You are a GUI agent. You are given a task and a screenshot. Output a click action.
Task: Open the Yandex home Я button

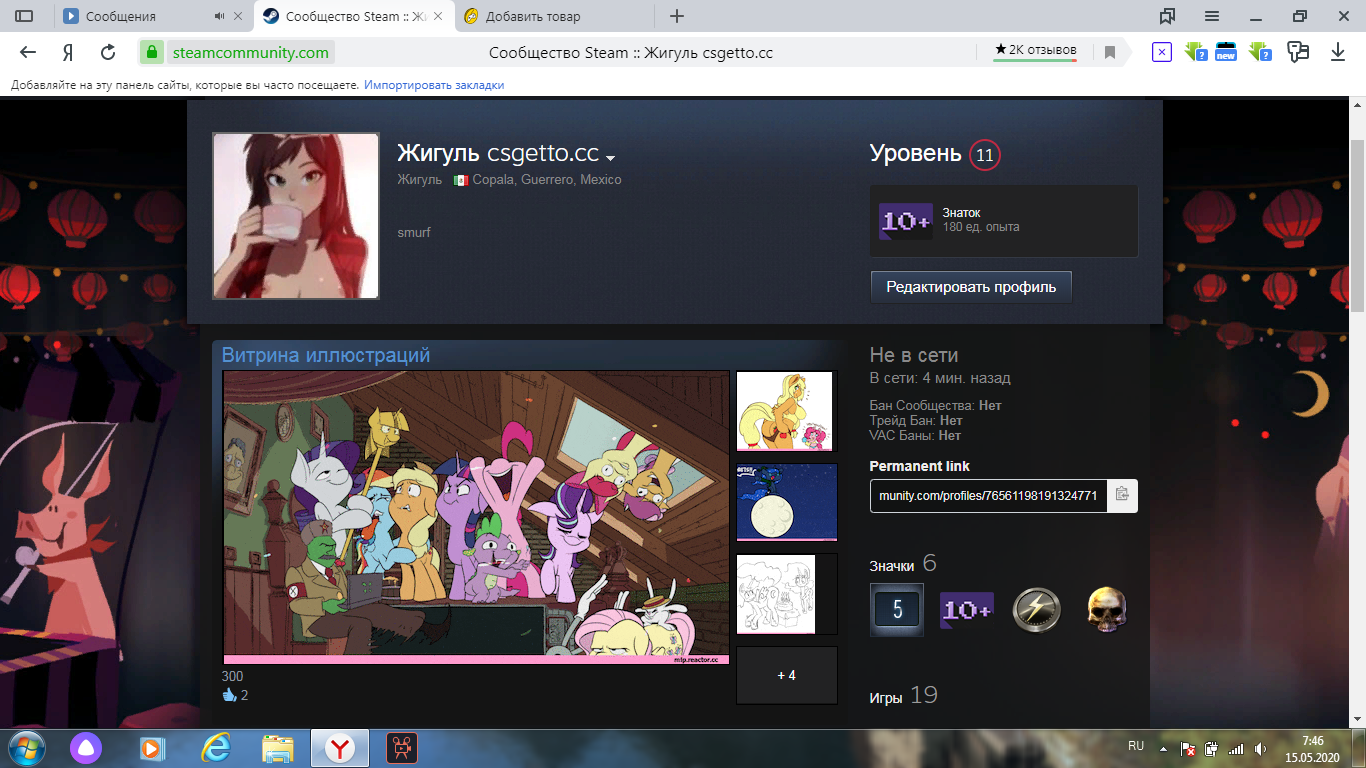(68, 52)
